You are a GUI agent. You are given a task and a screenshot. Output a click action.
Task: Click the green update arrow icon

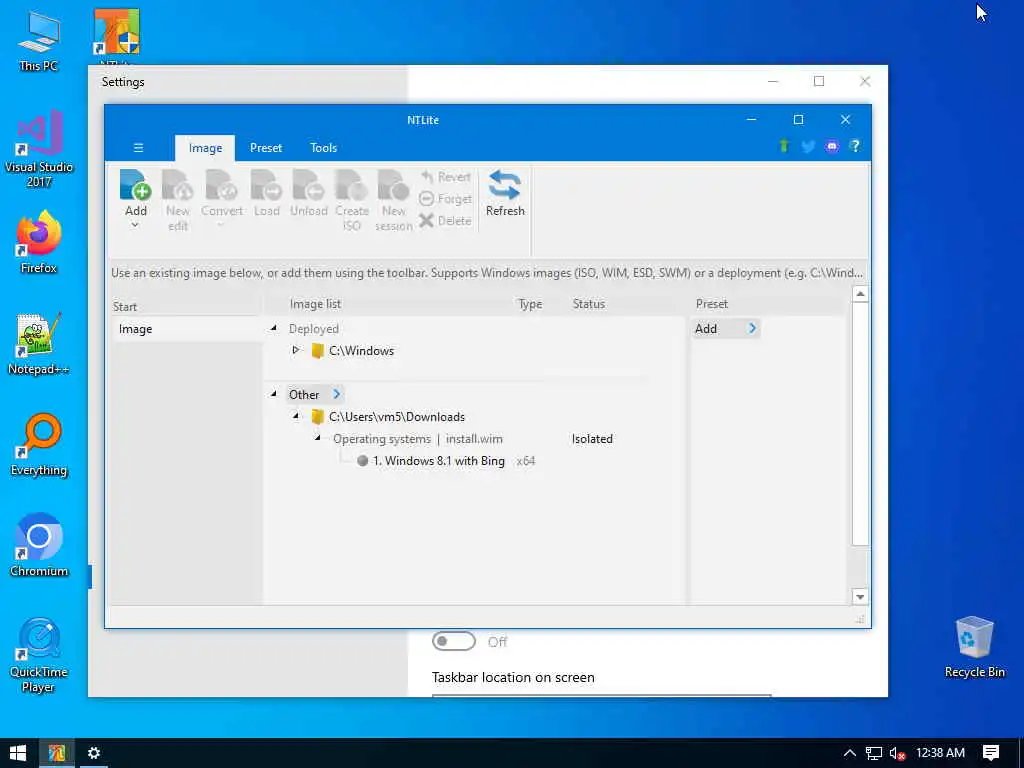pyautogui.click(x=784, y=146)
